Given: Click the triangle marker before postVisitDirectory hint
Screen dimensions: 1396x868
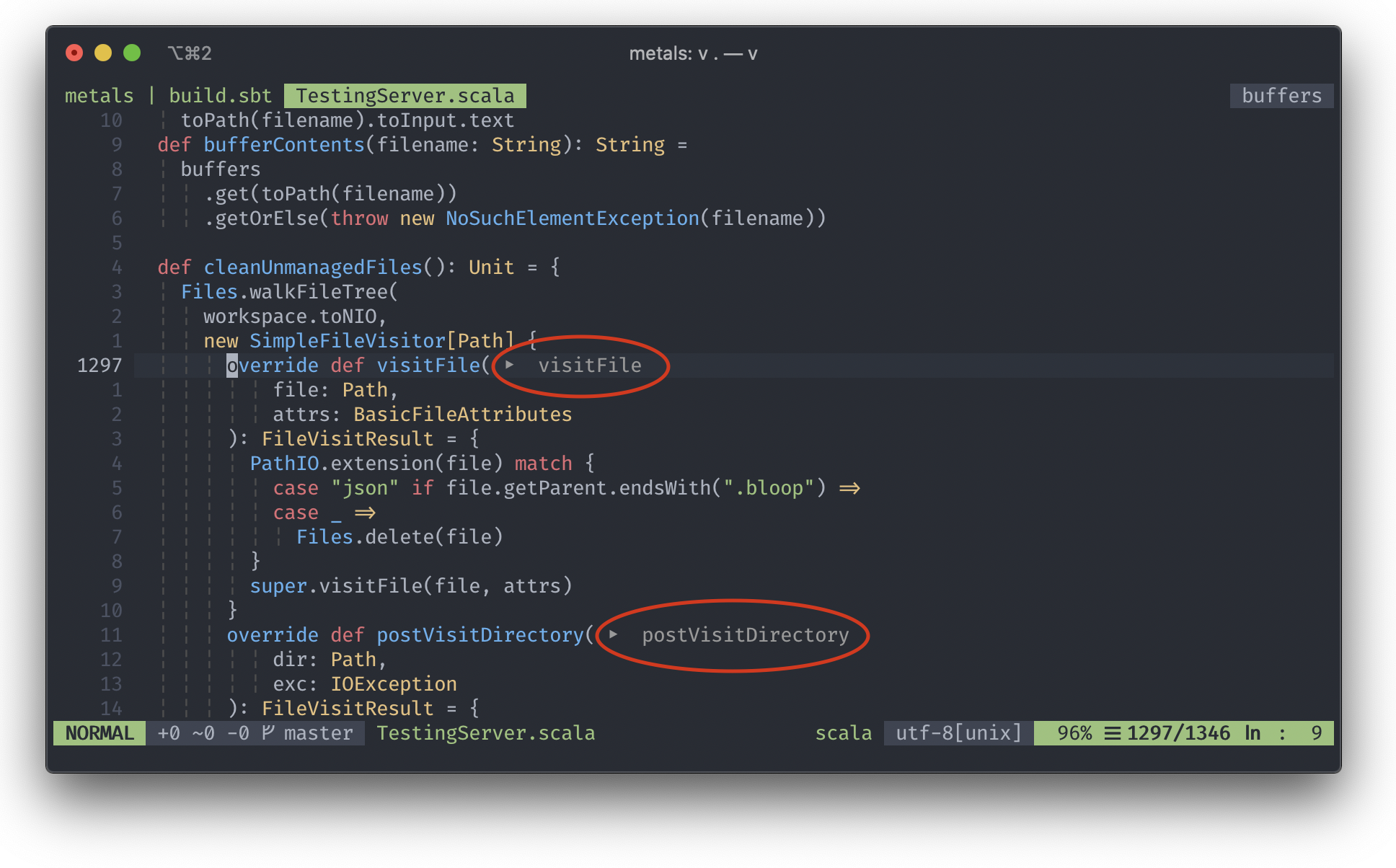Looking at the screenshot, I should point(614,634).
